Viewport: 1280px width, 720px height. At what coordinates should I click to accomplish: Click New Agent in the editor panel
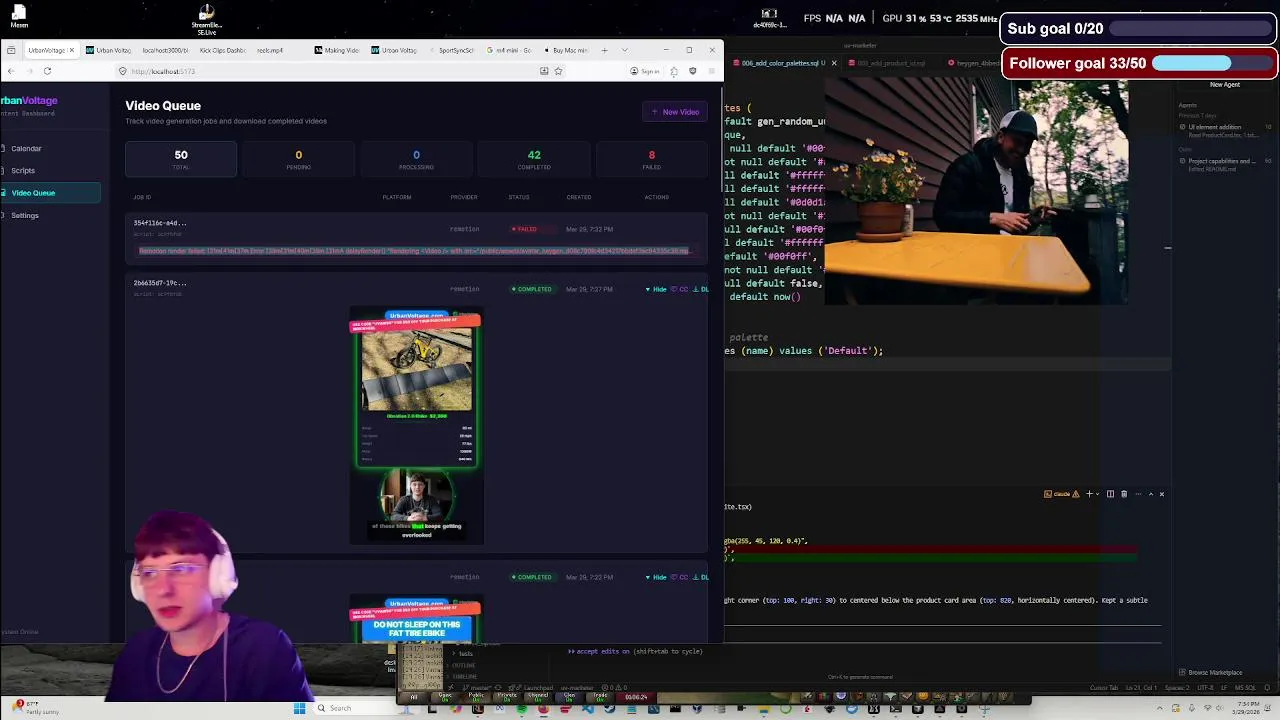(1225, 85)
